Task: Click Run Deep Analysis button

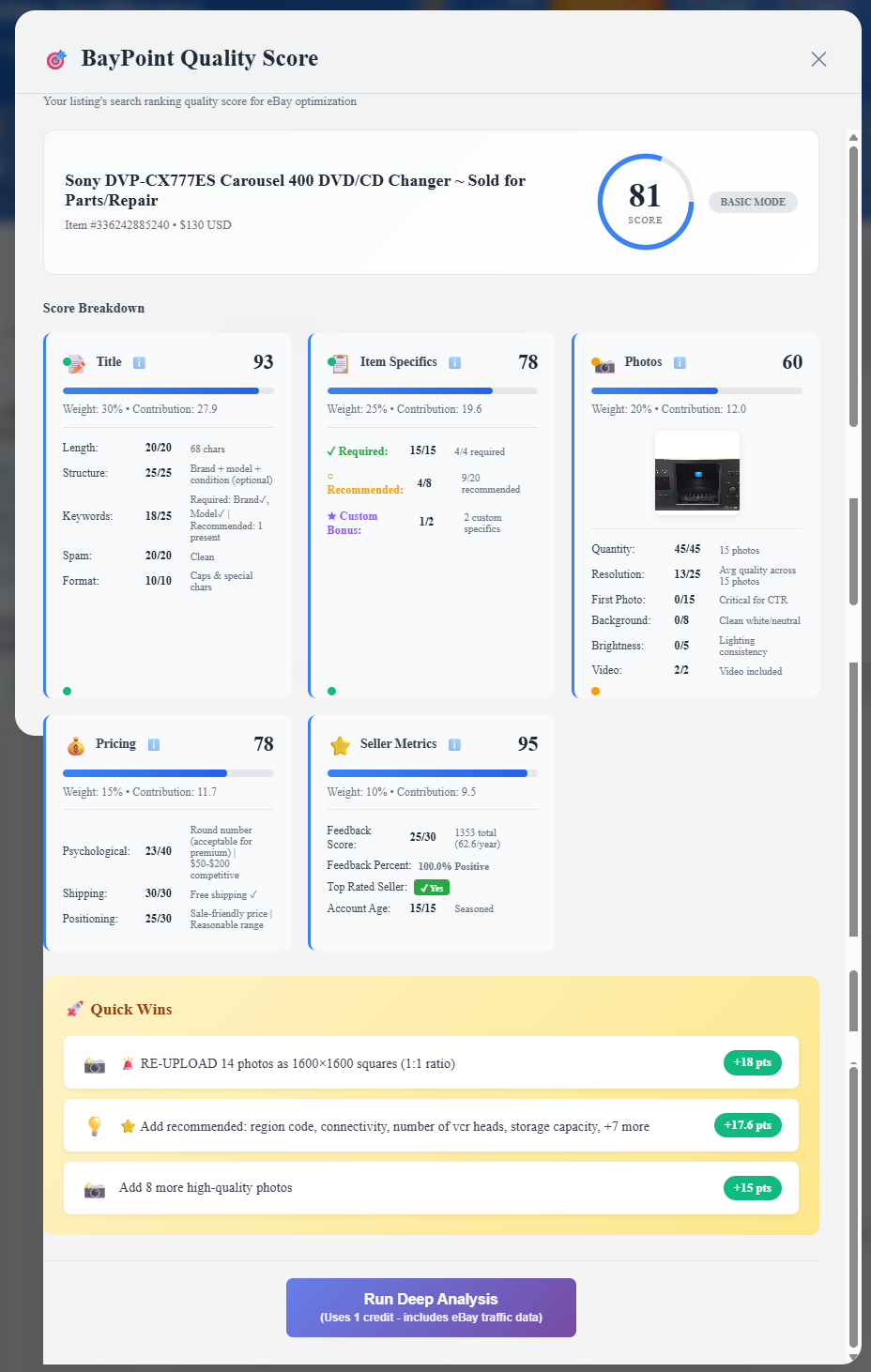Action: click(x=431, y=1307)
